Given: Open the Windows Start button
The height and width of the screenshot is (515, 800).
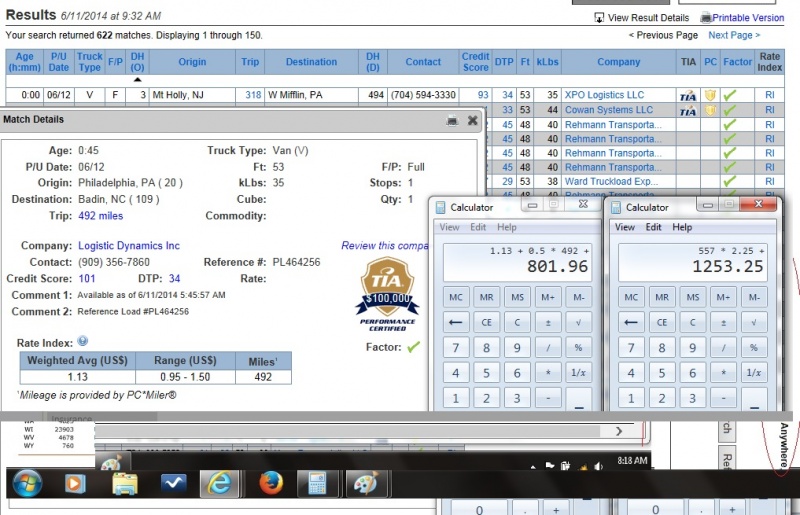Looking at the screenshot, I should click(x=27, y=483).
